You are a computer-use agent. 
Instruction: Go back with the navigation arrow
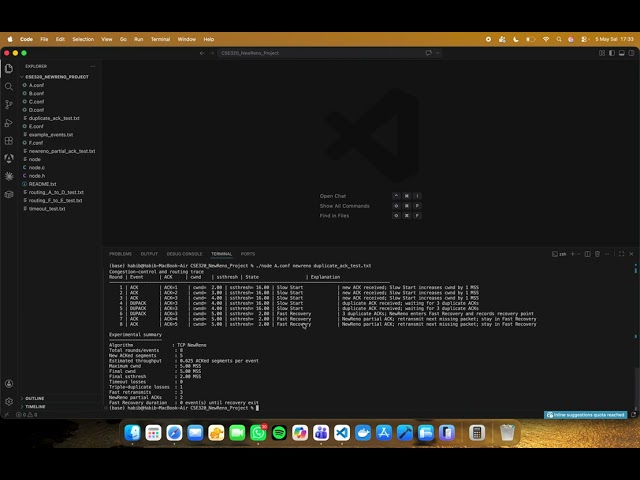point(202,53)
